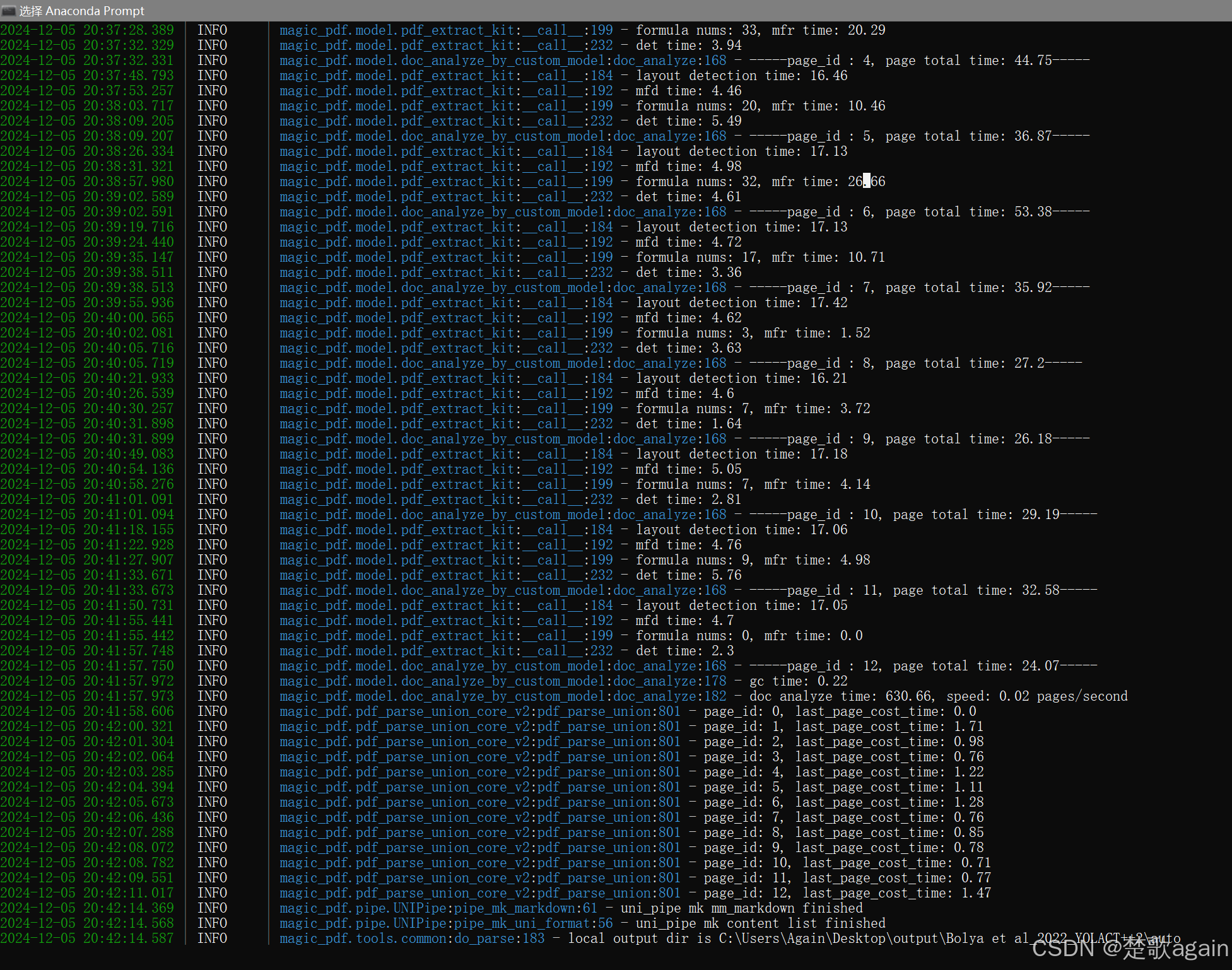The height and width of the screenshot is (970, 1232).
Task: Click 'page_id : 4, page total time: 44.75'
Action: pyautogui.click(x=920, y=61)
